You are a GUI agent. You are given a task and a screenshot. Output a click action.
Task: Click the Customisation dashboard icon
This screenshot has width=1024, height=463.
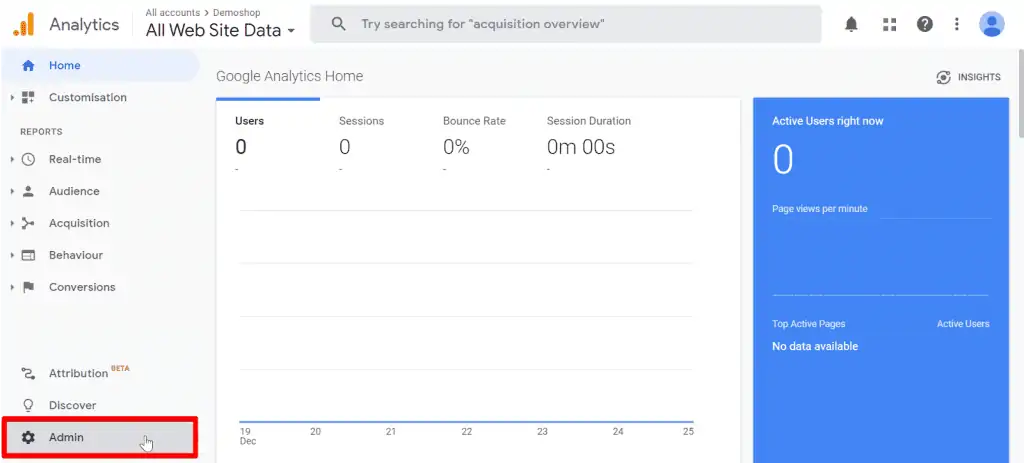(x=28, y=97)
